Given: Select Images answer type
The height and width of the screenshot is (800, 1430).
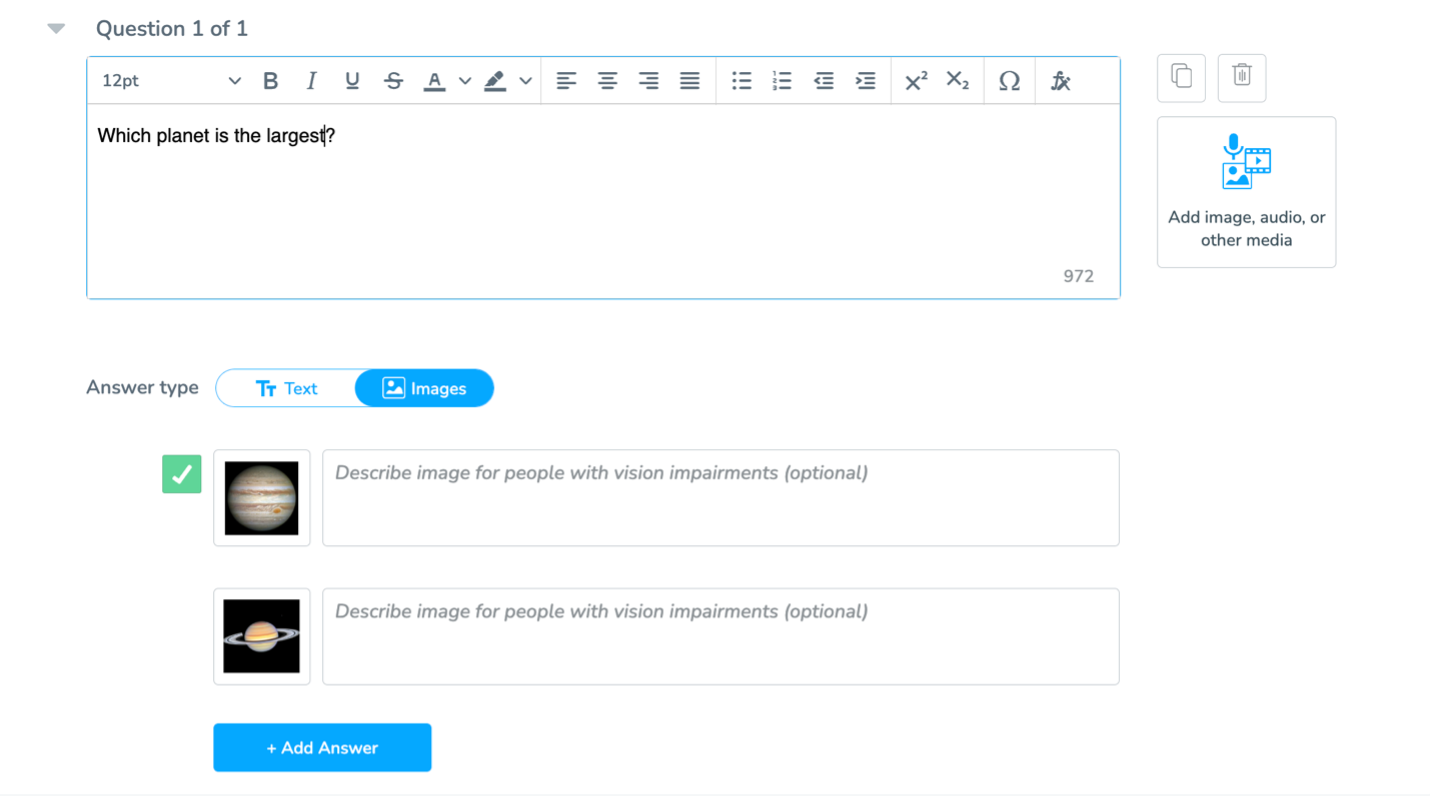Looking at the screenshot, I should point(425,389).
